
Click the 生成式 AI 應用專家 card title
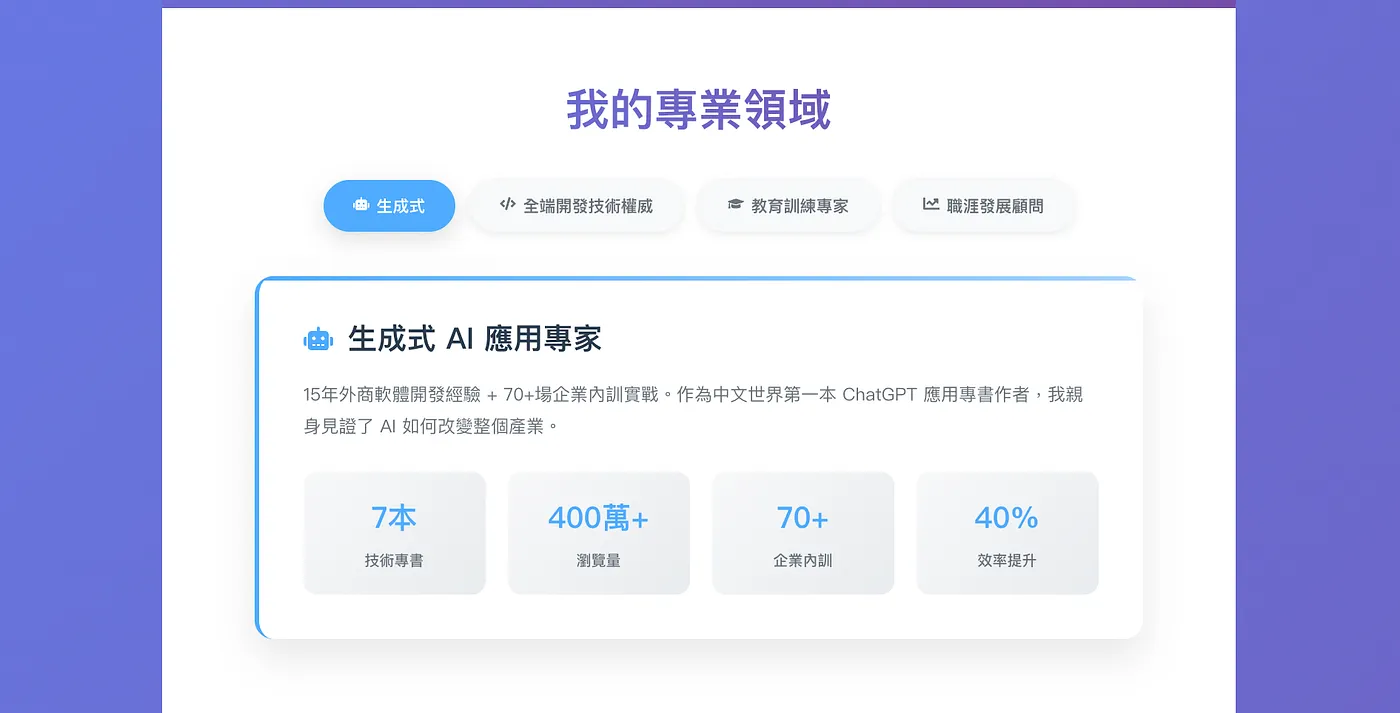[475, 339]
